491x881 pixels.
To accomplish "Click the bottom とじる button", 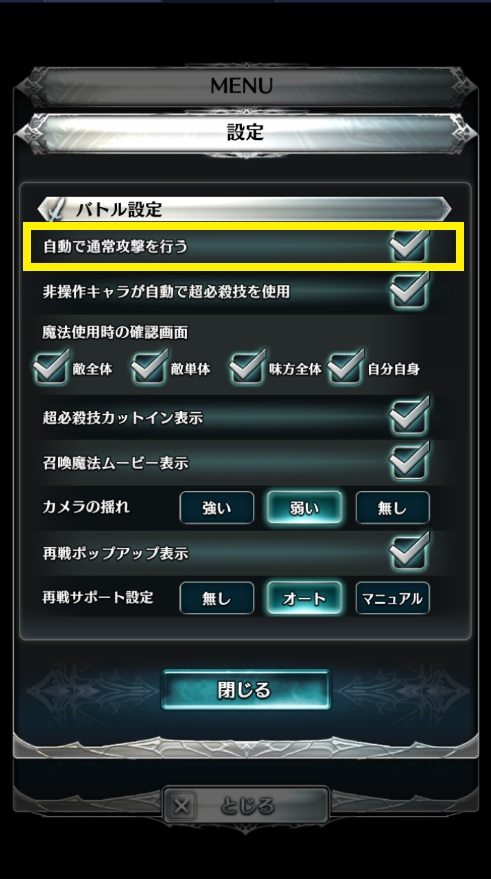I will (246, 806).
